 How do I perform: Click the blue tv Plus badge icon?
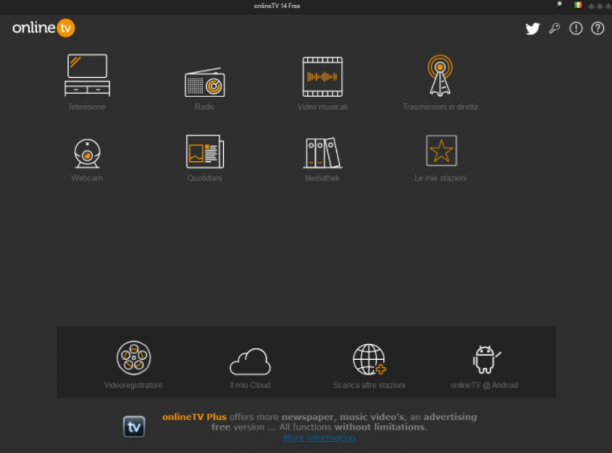[x=134, y=426]
